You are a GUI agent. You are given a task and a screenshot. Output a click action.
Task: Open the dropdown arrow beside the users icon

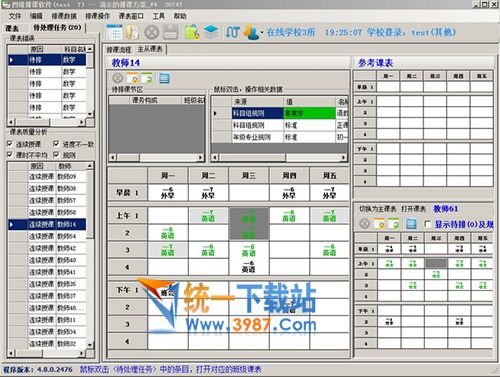[262, 33]
